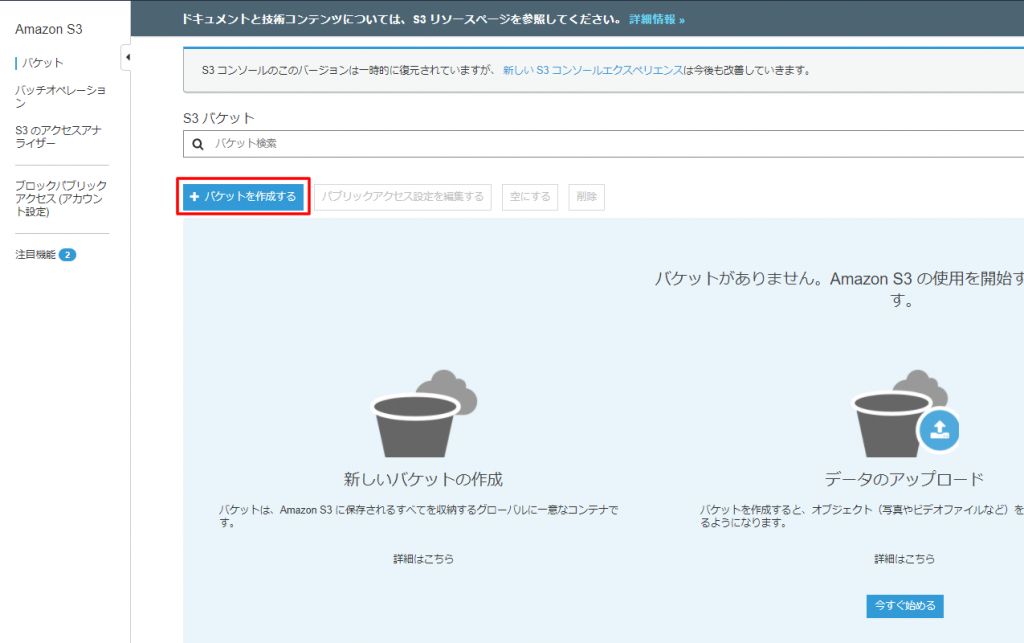Screen dimensions: 1024x643
Task: Click パブリックアクセス設定を編集する button
Action: coord(402,196)
